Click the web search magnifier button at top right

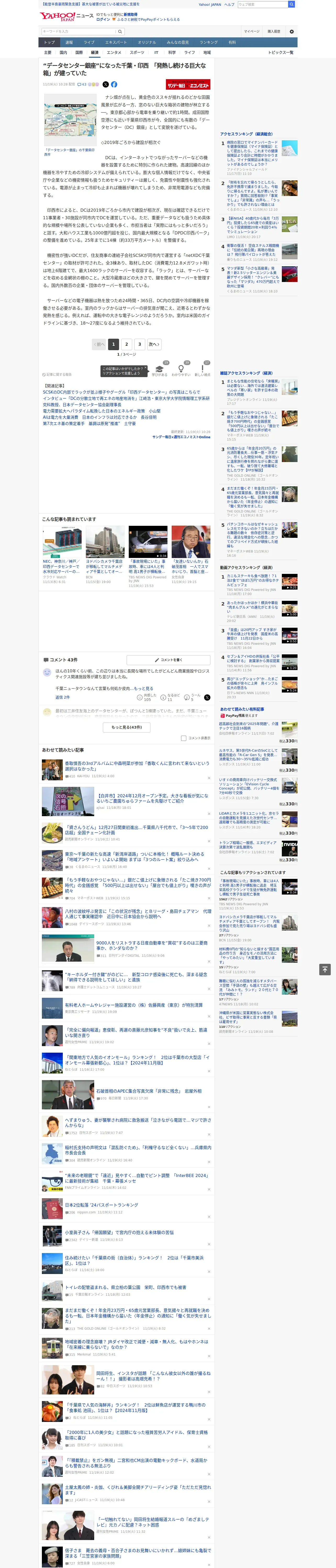(x=292, y=4)
